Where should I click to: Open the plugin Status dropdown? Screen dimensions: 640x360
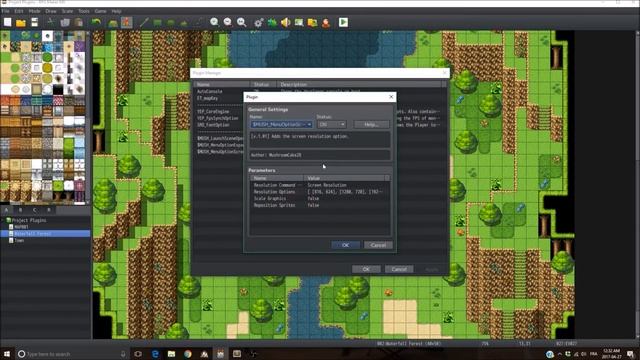point(331,124)
